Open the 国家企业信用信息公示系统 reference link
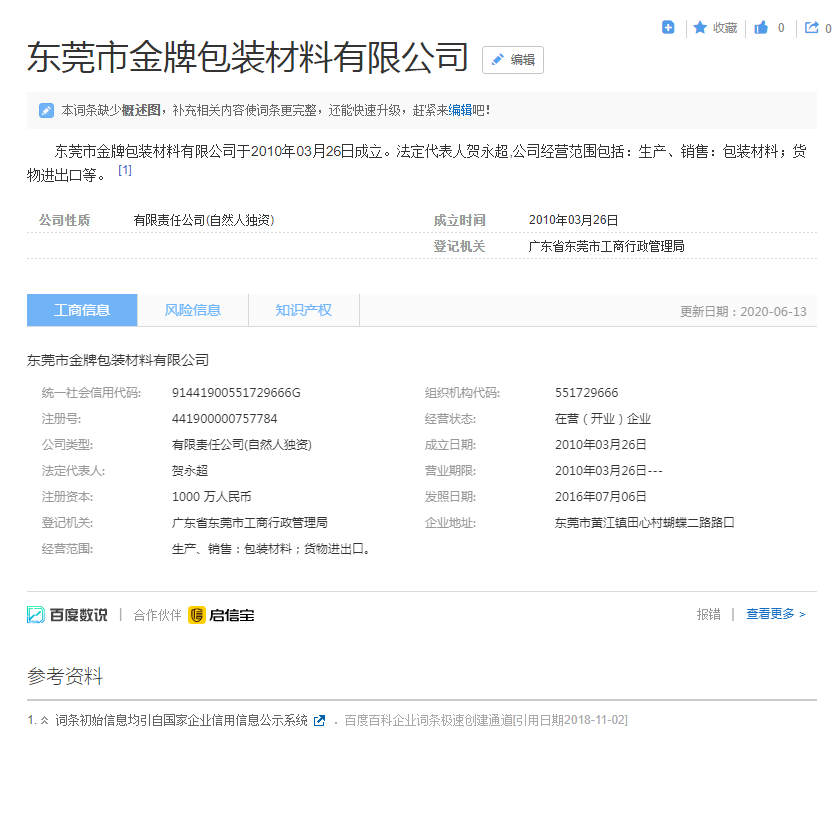The width and height of the screenshot is (839, 816). 182,721
